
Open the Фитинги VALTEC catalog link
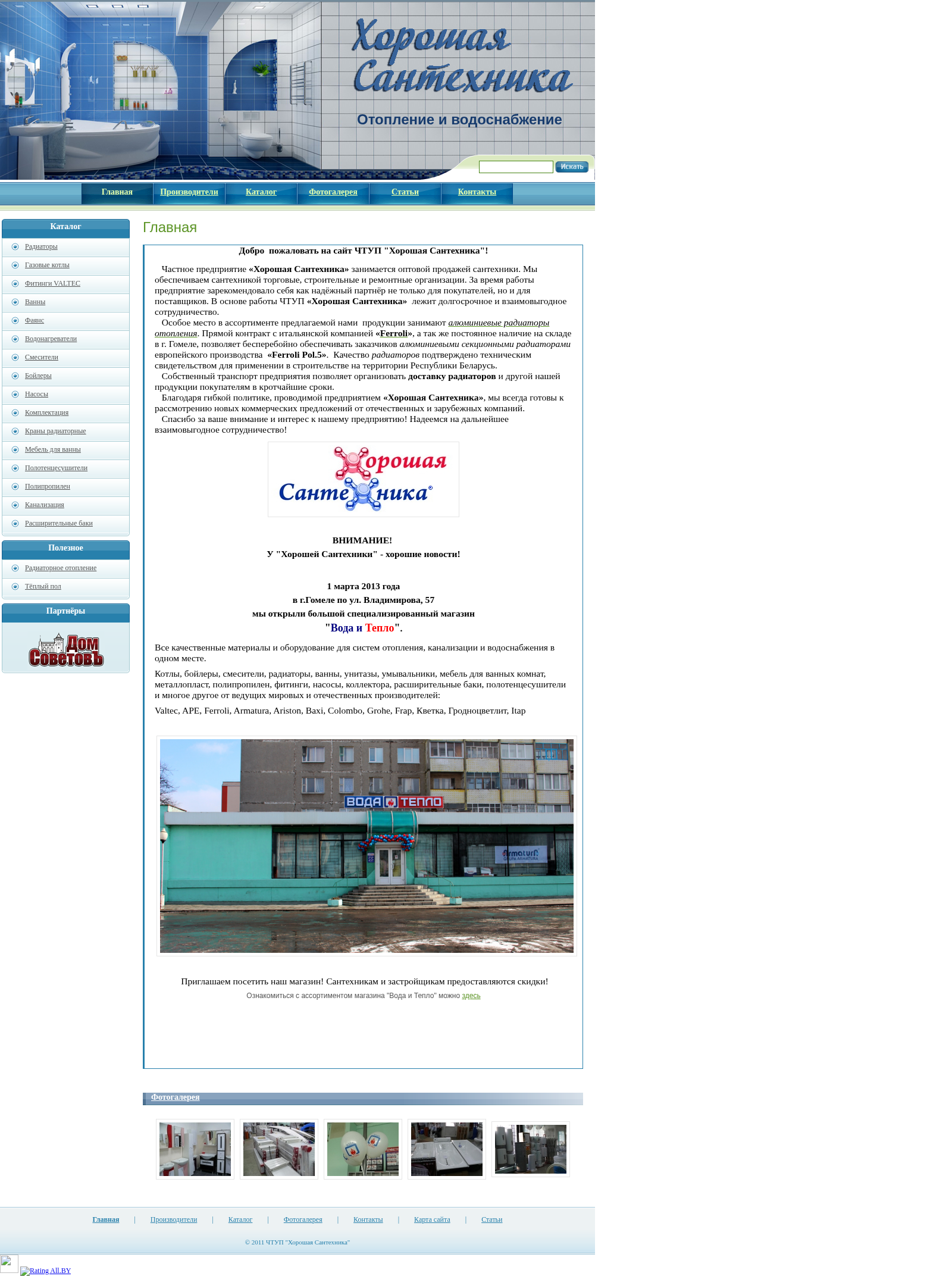(x=52, y=284)
